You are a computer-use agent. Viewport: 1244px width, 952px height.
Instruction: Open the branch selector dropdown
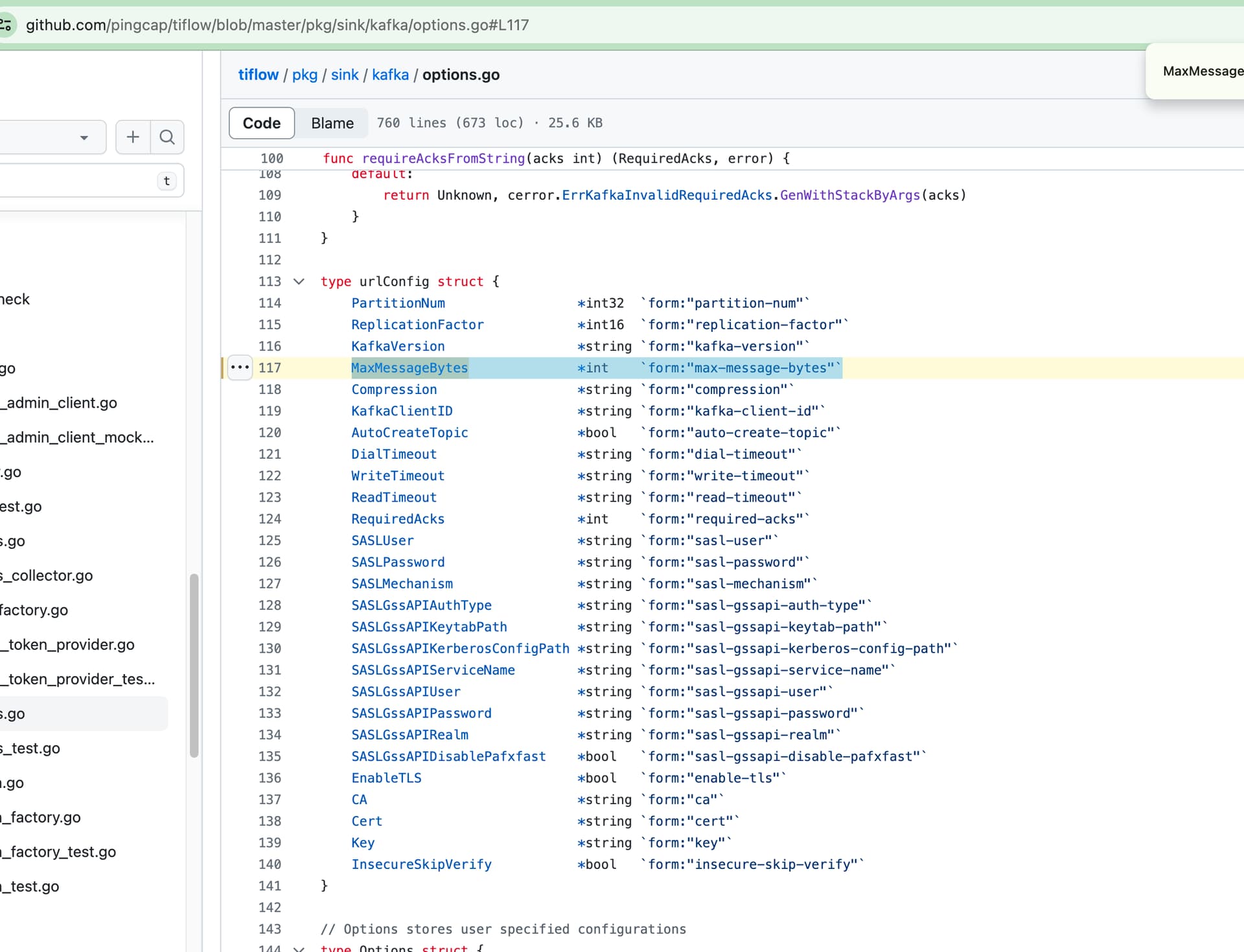tap(52, 137)
